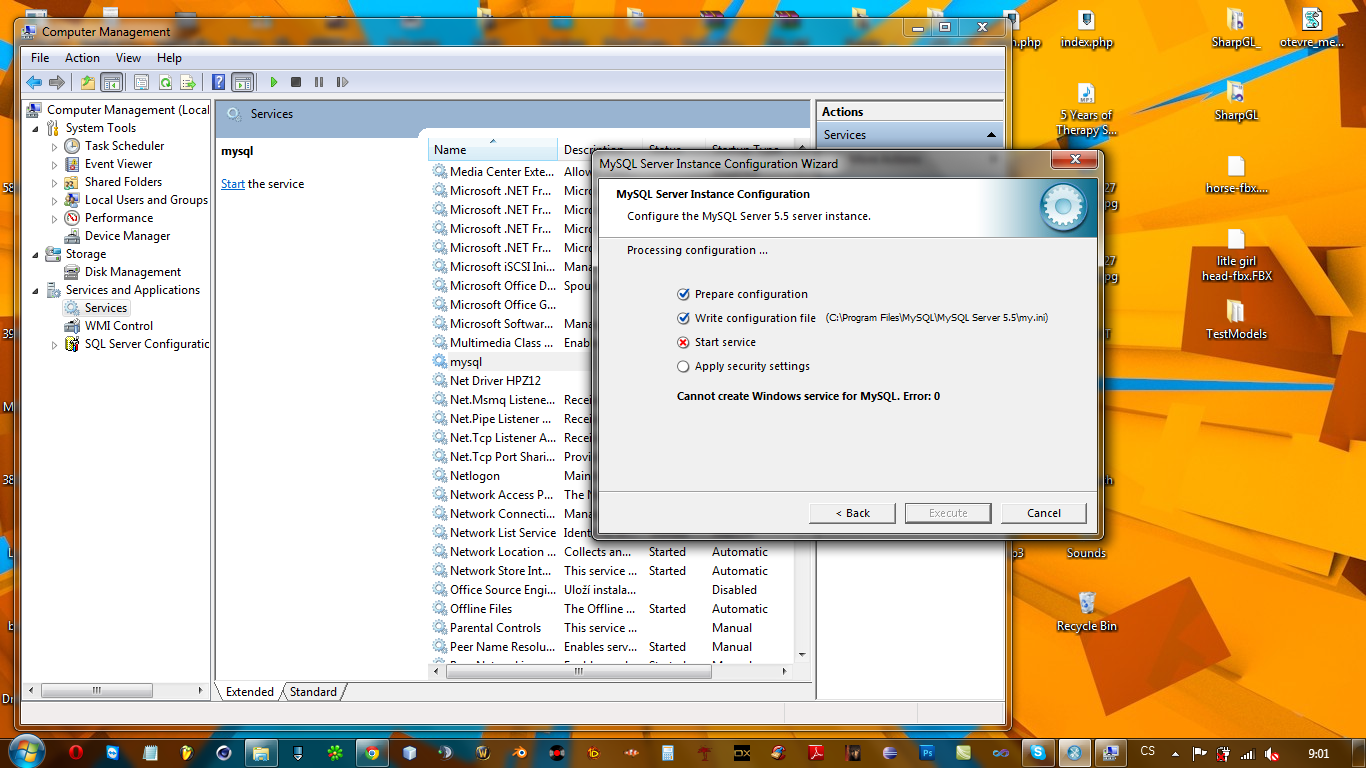This screenshot has height=768, width=1366.
Task: Click the Export List toolbar icon
Action: point(188,82)
